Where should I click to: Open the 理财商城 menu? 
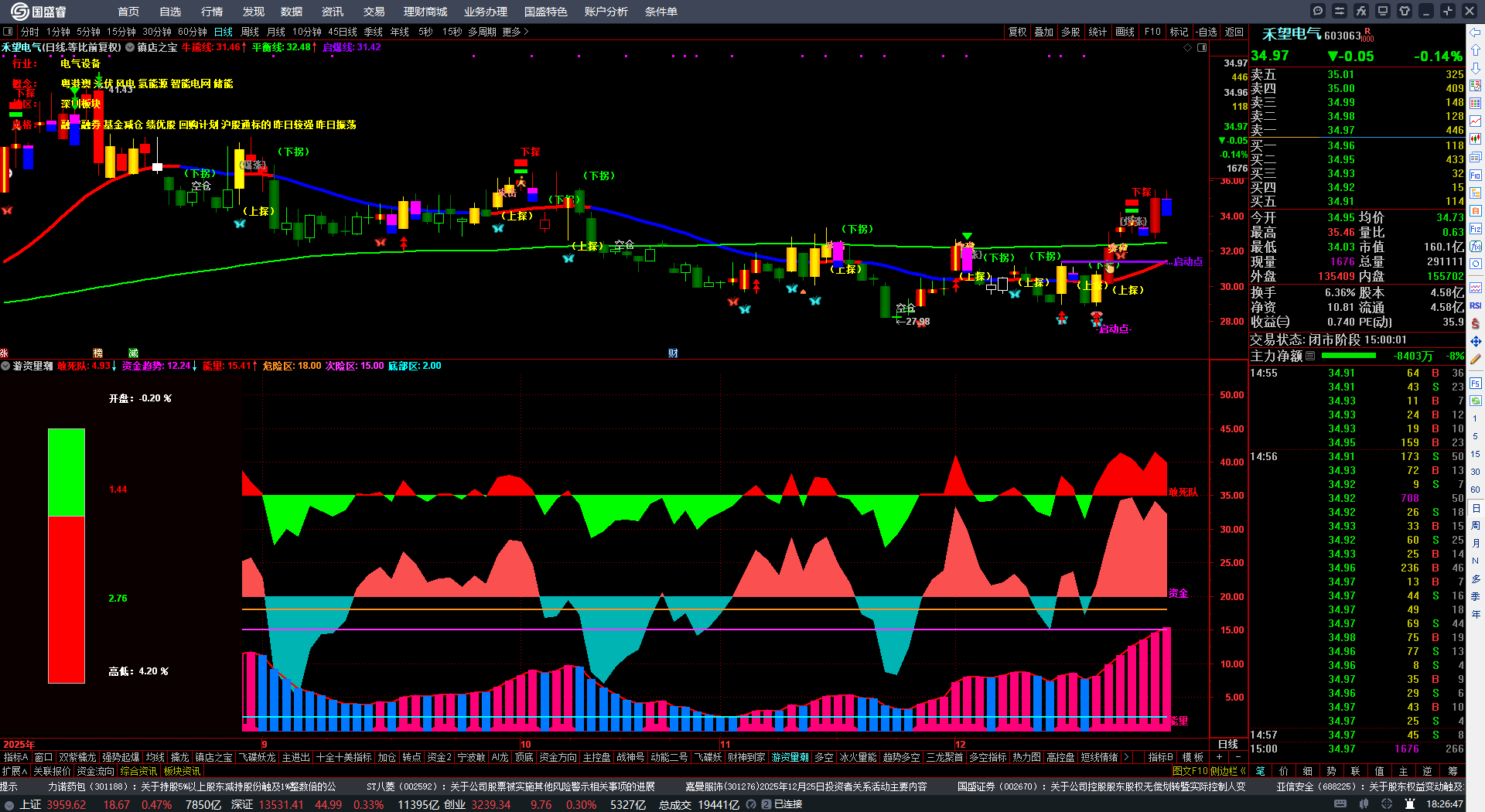coord(425,12)
